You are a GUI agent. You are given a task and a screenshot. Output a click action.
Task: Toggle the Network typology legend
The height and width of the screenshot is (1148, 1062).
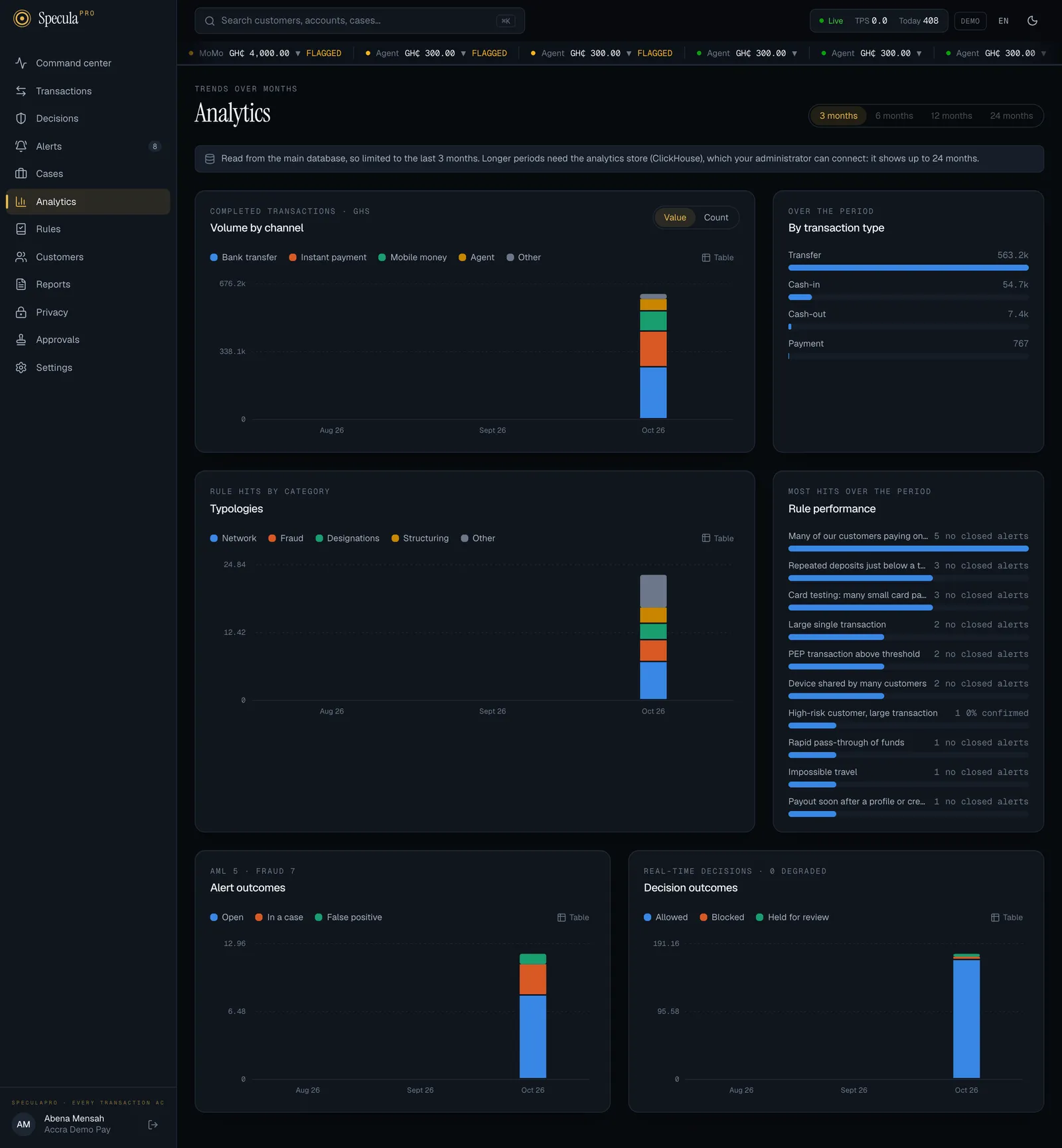[x=233, y=538]
